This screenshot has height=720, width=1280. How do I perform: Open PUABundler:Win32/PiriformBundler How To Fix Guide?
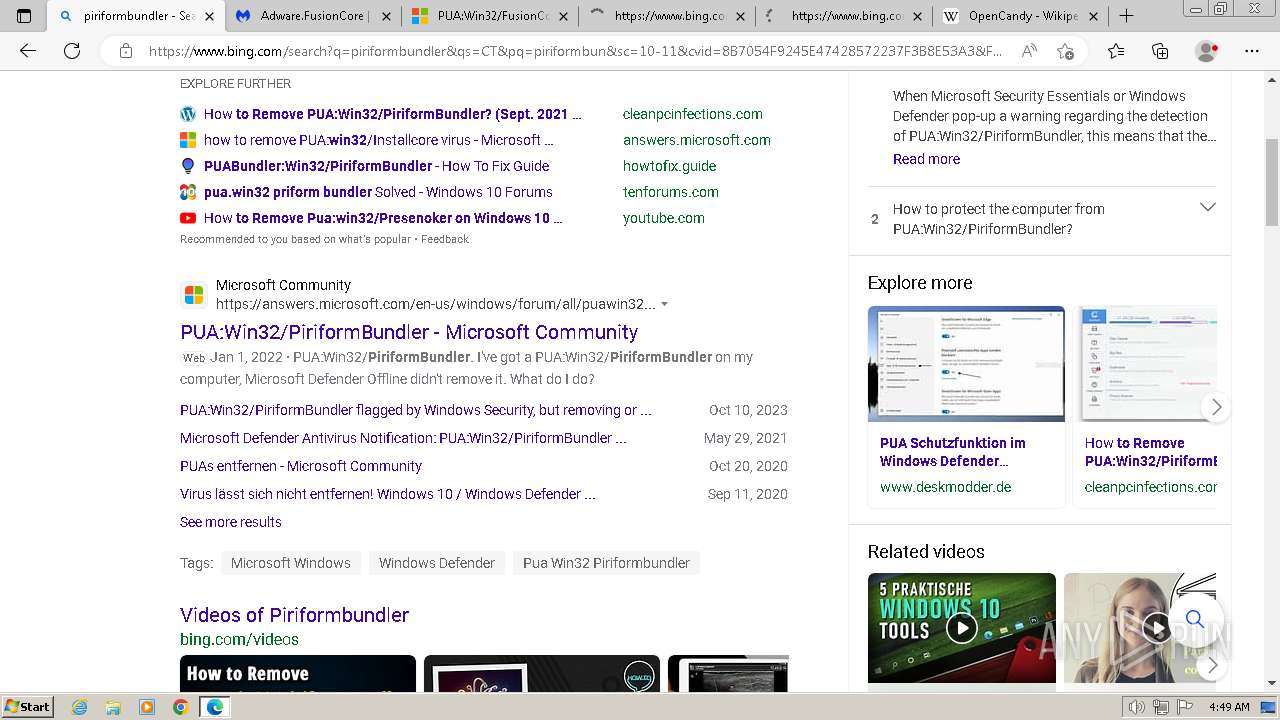tap(376, 166)
